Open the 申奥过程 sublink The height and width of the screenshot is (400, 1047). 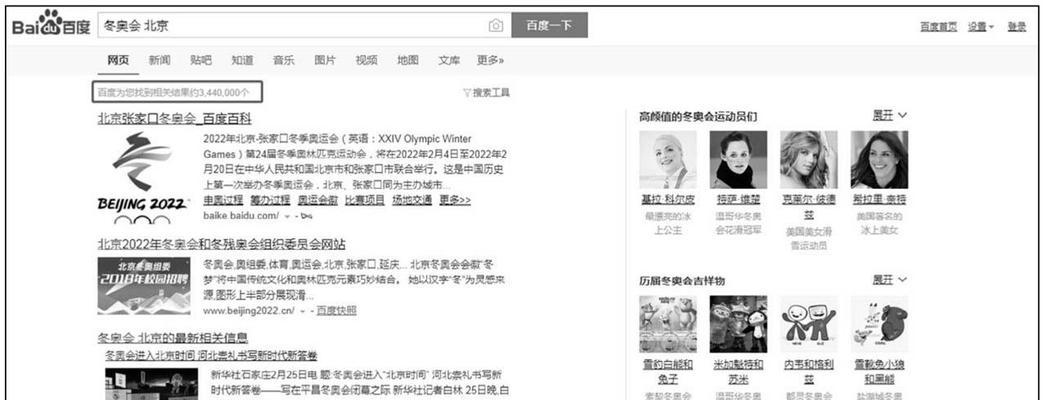(x=223, y=200)
